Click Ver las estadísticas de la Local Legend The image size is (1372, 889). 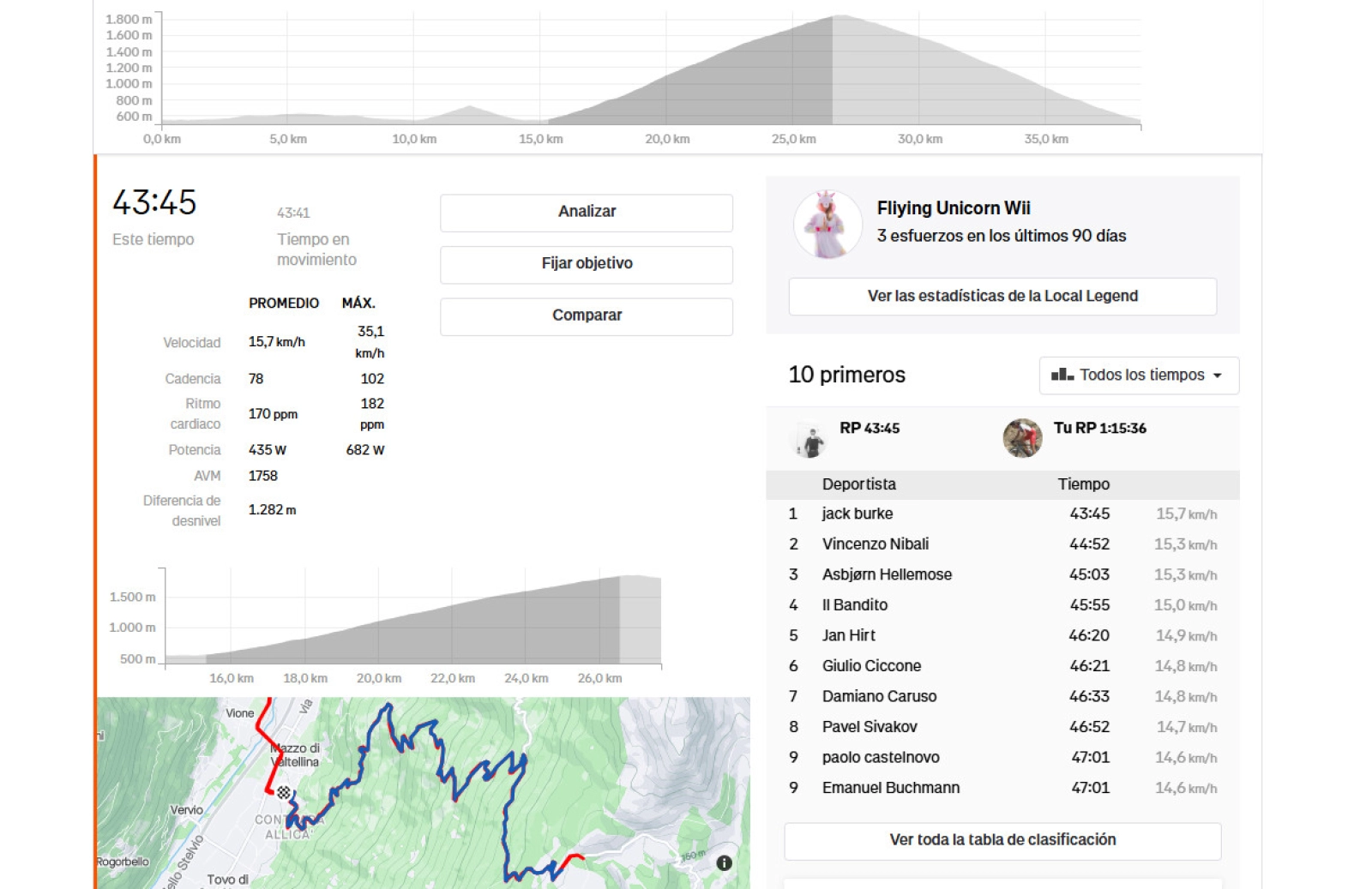click(x=1002, y=296)
